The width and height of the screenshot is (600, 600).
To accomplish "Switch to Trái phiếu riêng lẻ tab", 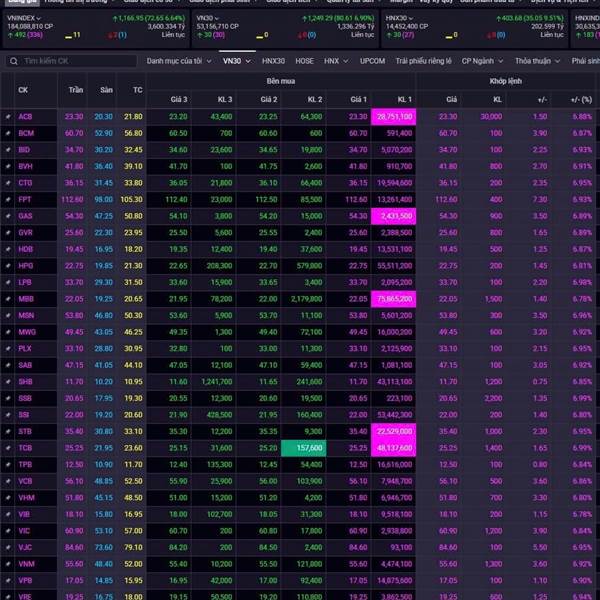I will point(424,61).
